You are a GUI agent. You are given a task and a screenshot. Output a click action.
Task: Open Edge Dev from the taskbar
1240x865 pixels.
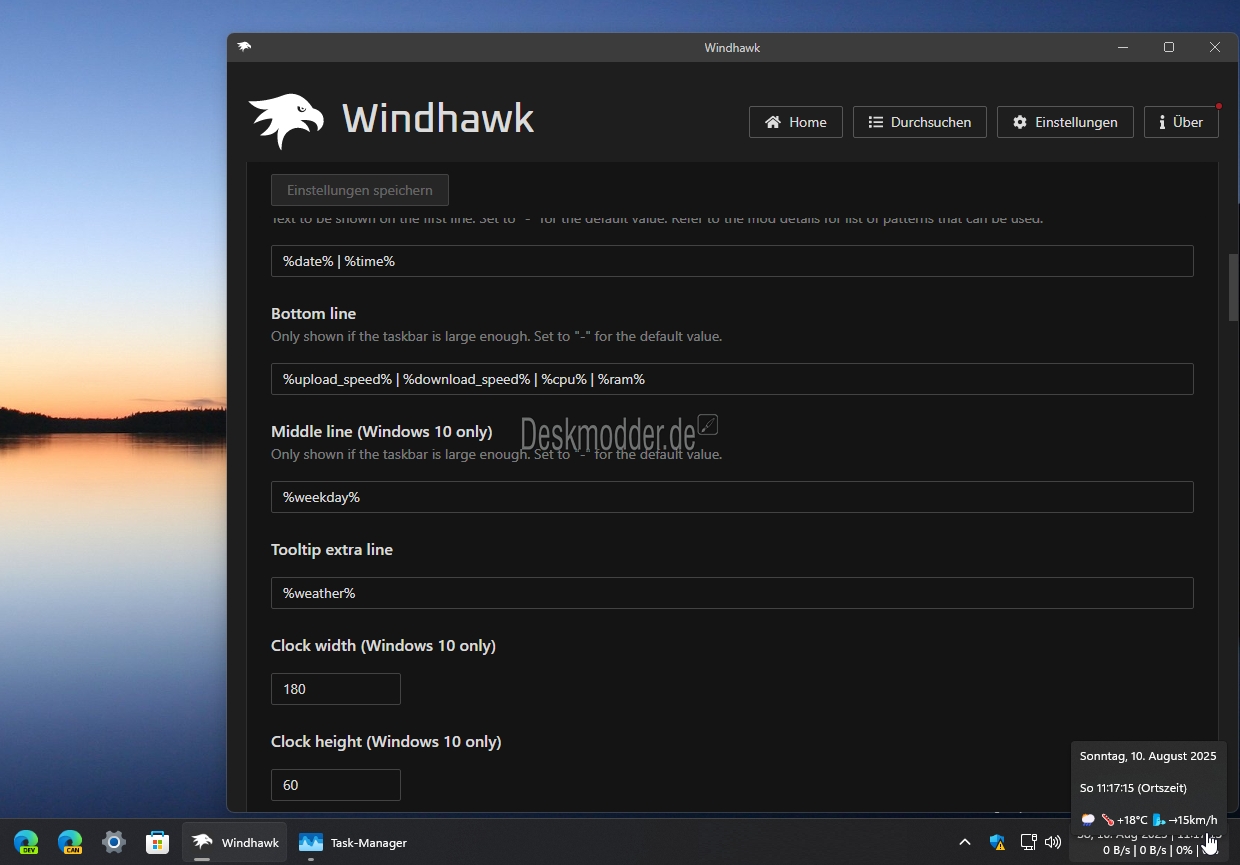[26, 842]
